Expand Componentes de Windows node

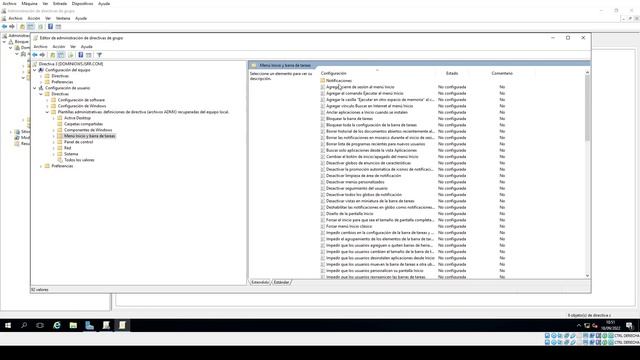54,130
